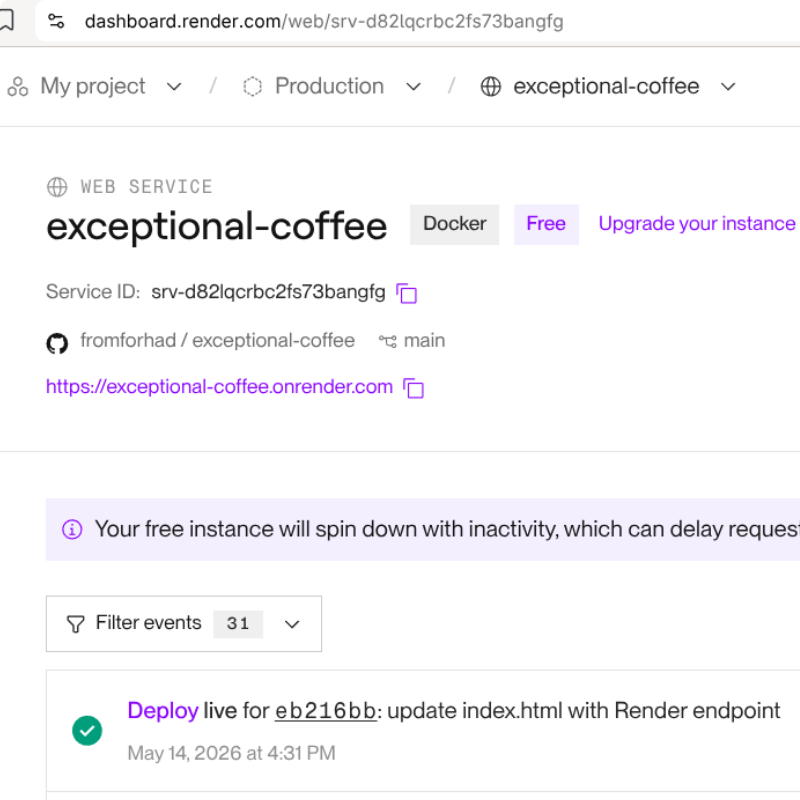
Task: Click the exceptional-coffee service title heading
Action: tap(217, 226)
